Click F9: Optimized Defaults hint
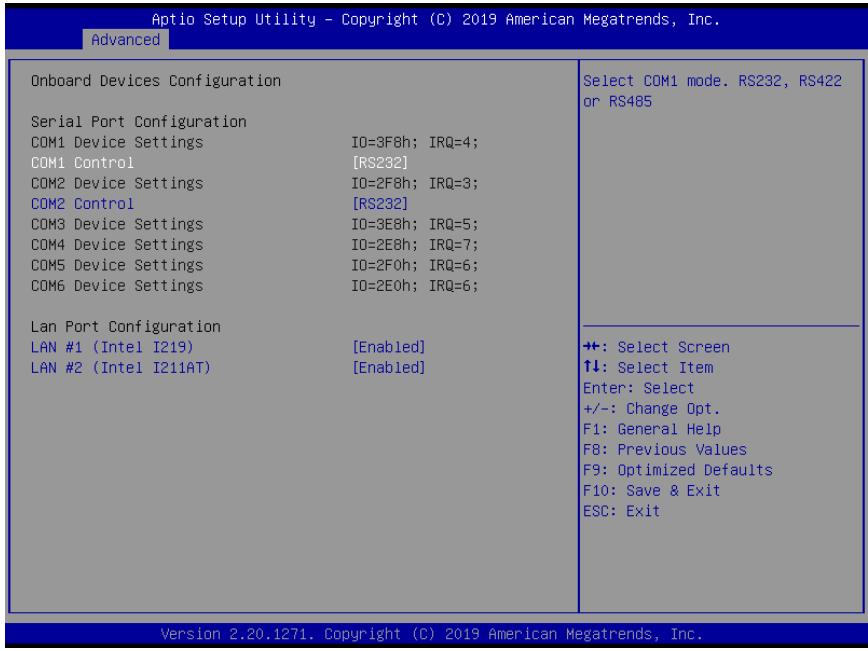The height and width of the screenshot is (651, 868). (x=678, y=470)
